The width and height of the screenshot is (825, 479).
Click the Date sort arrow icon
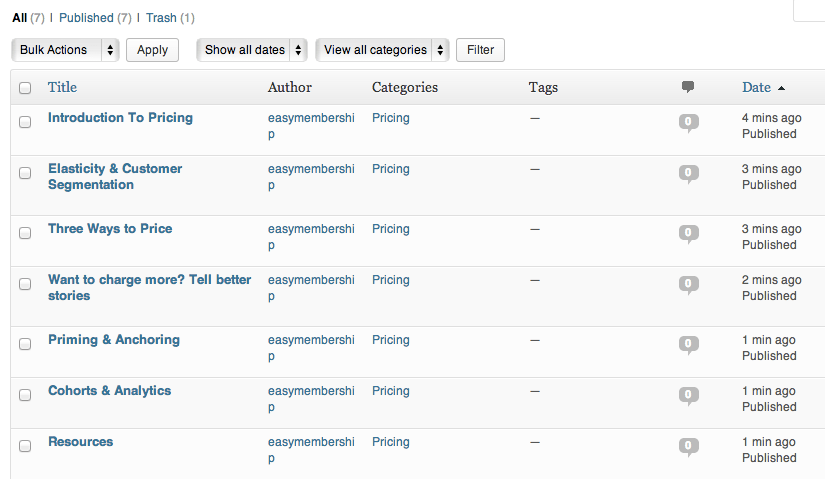click(781, 88)
